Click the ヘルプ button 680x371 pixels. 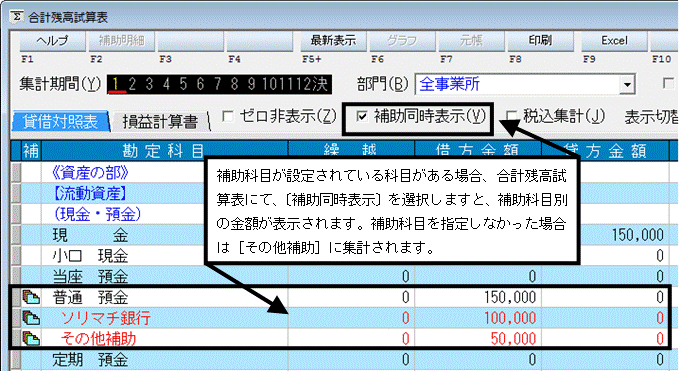tap(52, 41)
